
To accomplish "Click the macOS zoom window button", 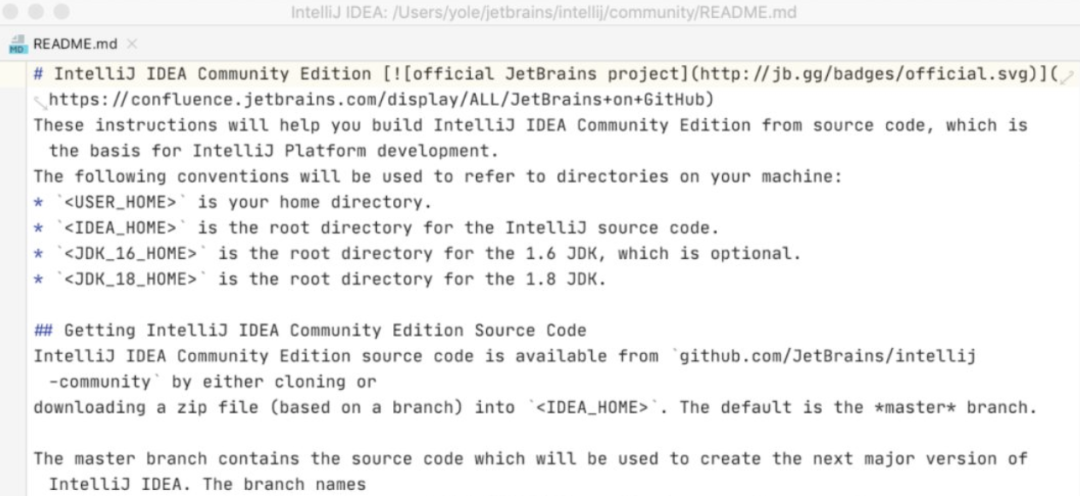I will coord(61,12).
